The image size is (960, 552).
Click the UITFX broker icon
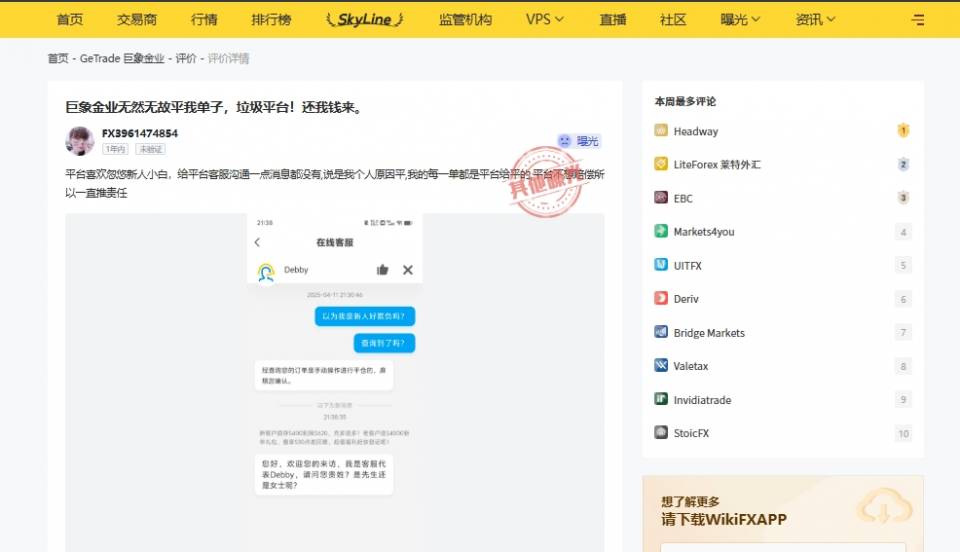[x=661, y=264]
